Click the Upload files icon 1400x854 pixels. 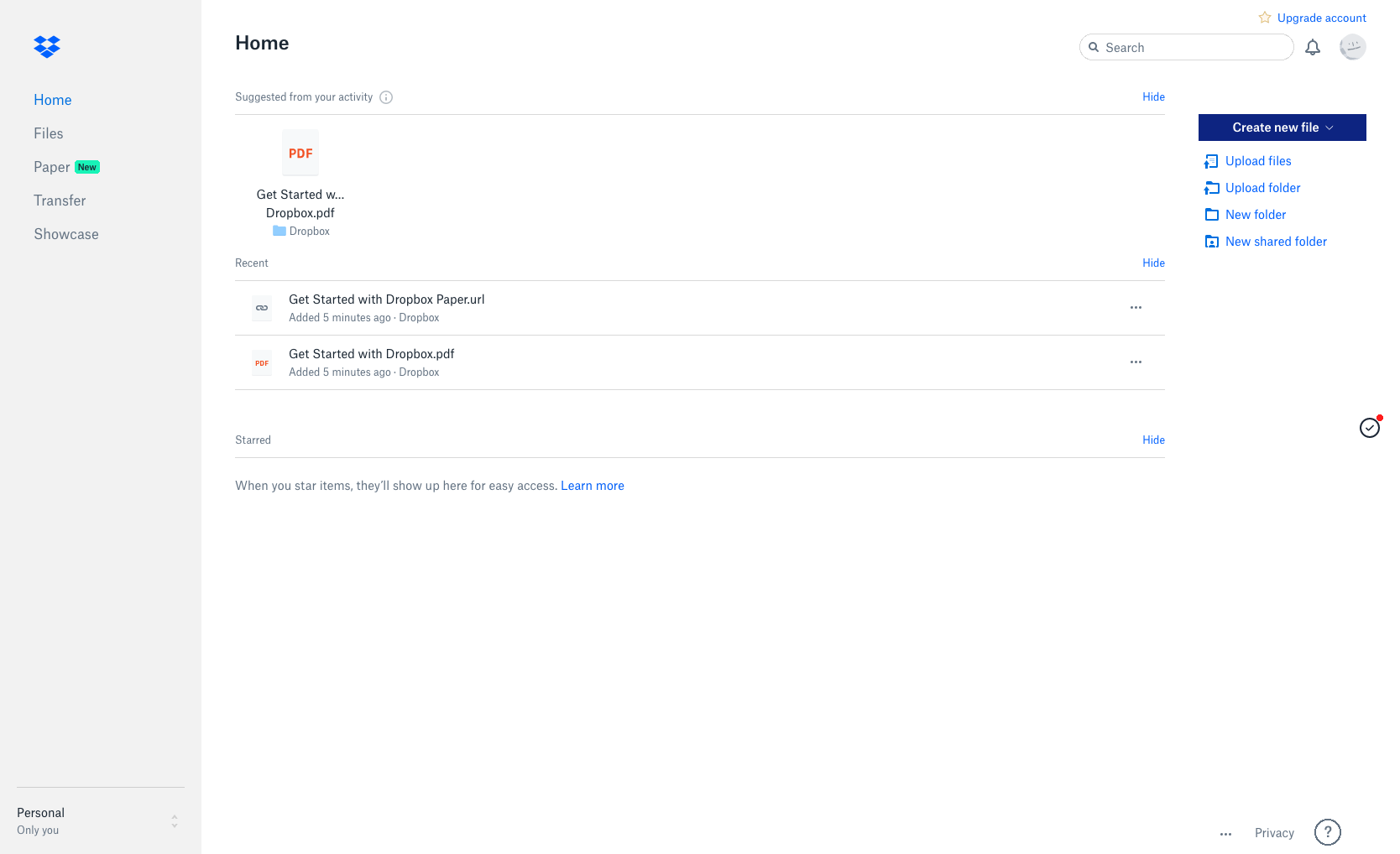1211,161
